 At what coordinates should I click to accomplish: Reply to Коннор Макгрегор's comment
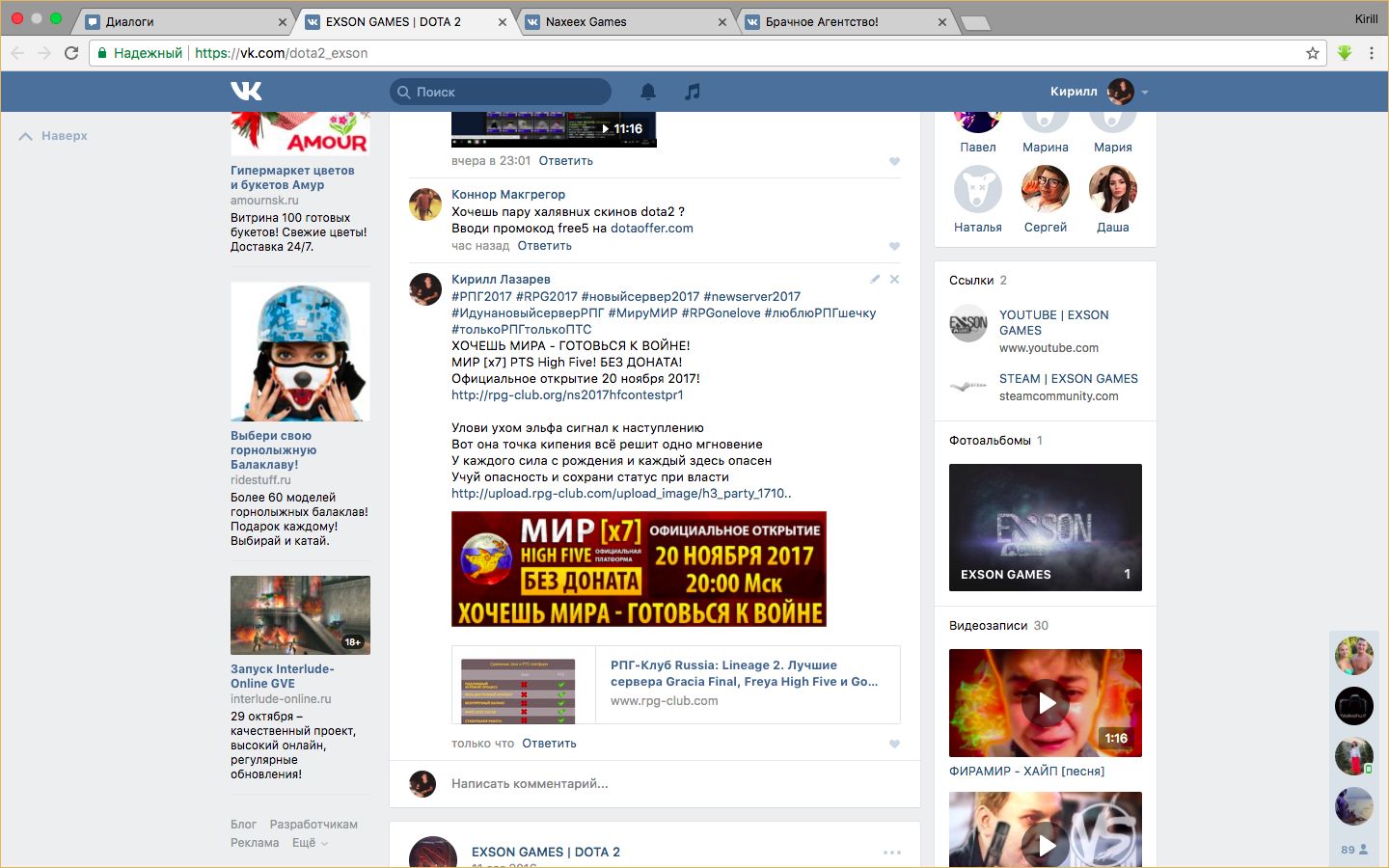point(544,246)
